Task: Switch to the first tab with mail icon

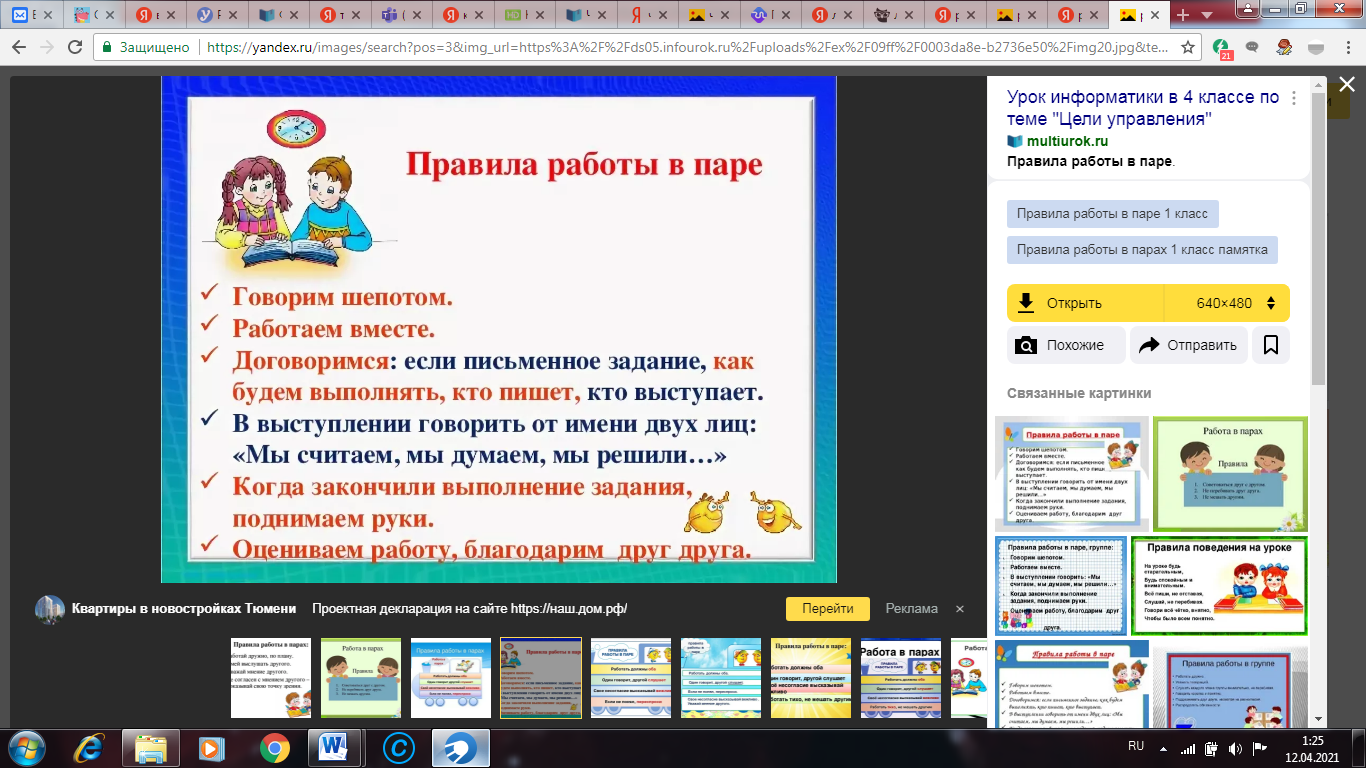Action: pos(34,15)
